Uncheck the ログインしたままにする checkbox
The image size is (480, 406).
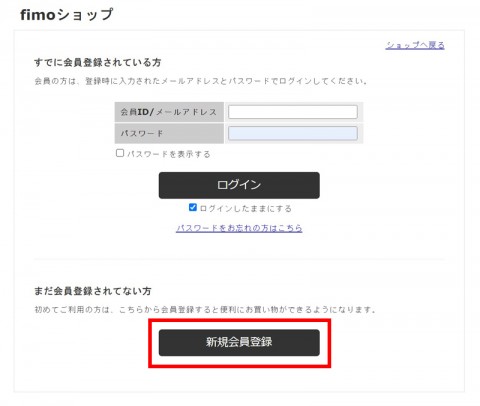tap(193, 207)
